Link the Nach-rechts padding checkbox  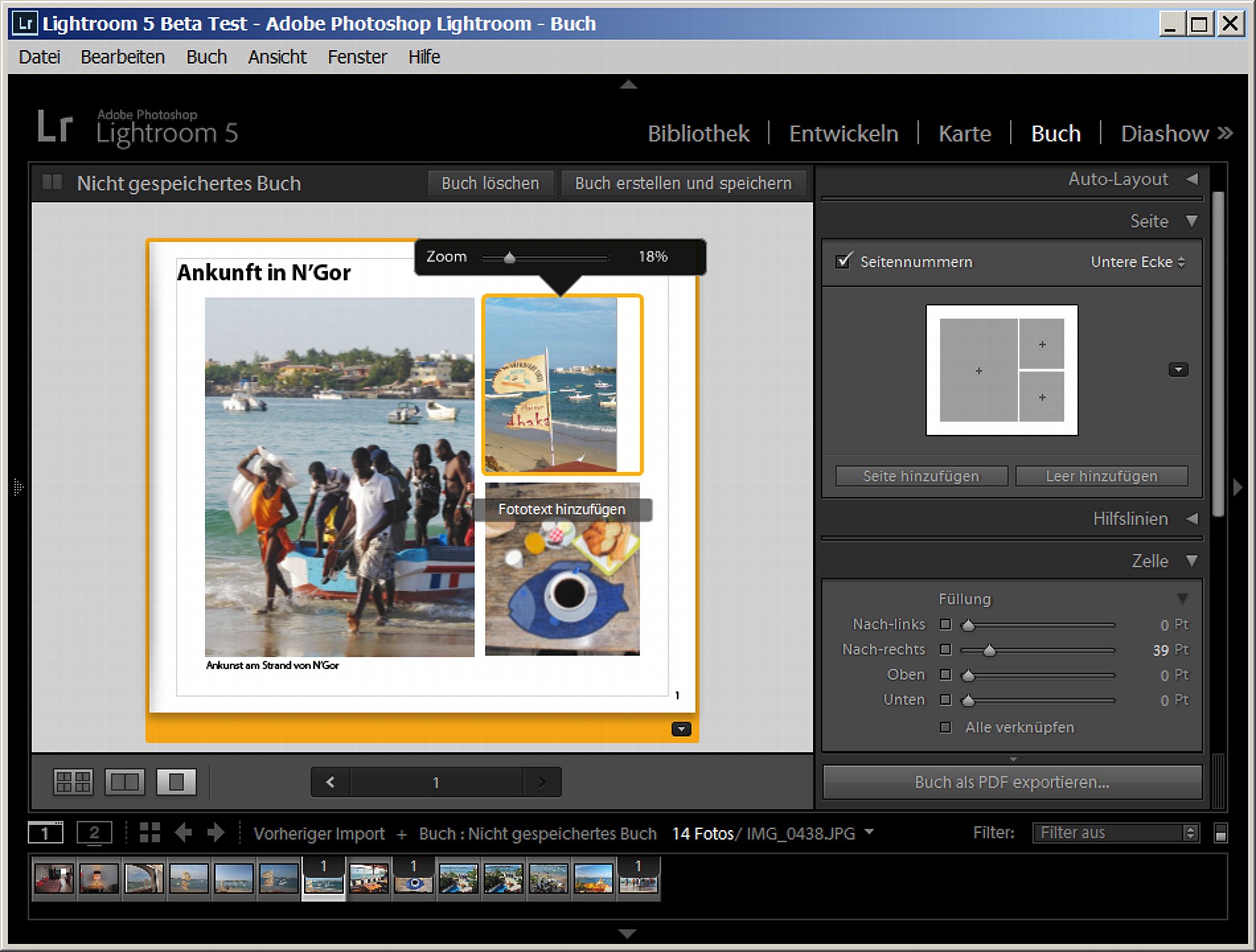coord(945,649)
